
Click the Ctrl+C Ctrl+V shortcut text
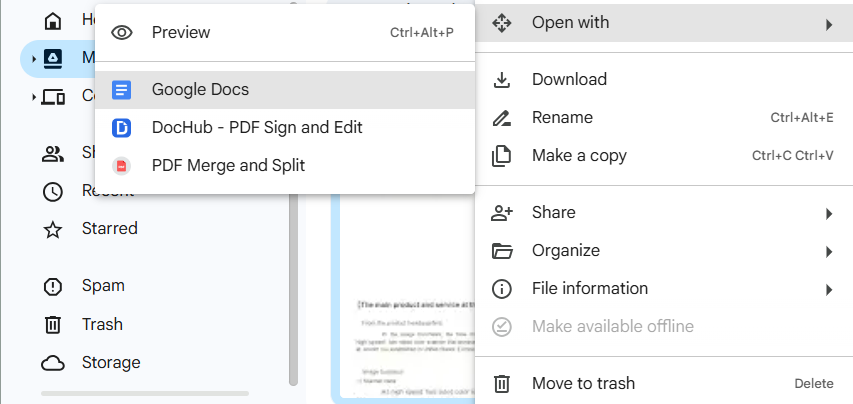793,156
